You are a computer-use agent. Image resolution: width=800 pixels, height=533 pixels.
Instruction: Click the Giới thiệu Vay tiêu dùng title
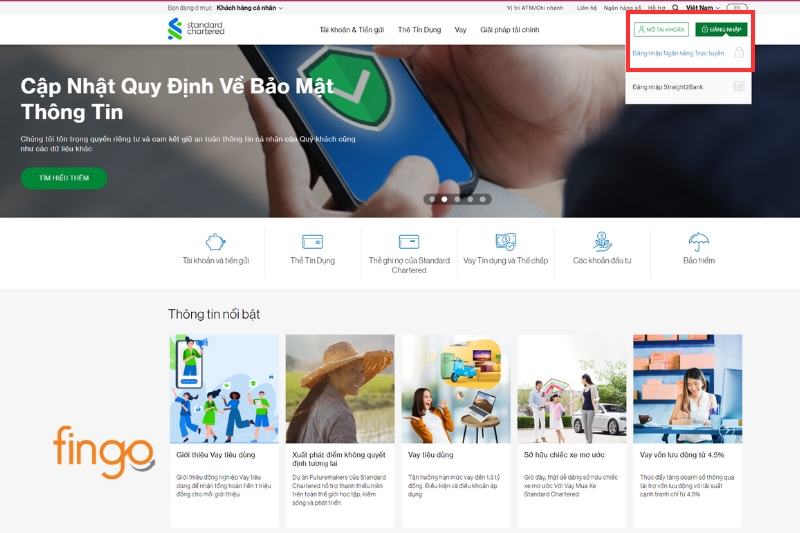point(215,454)
